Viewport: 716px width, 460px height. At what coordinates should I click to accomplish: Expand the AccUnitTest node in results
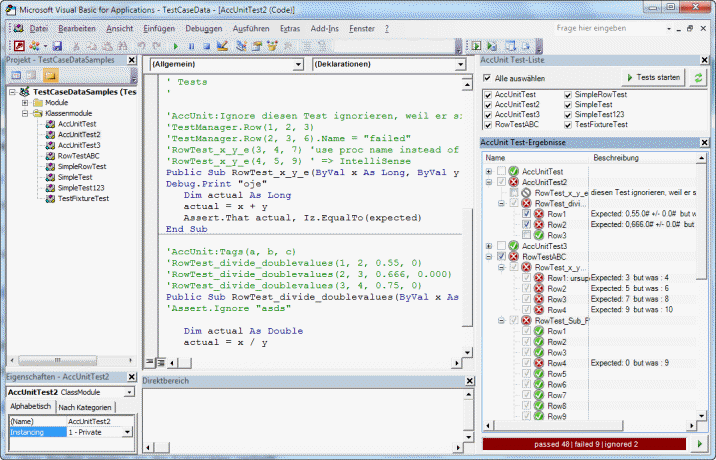coord(488,172)
